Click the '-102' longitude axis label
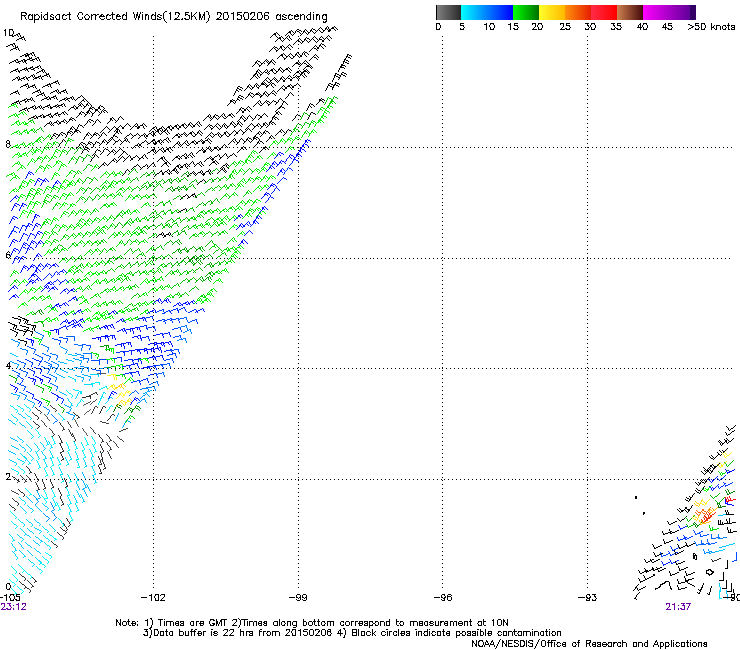Viewport: 740px width, 650px height. coord(153,598)
